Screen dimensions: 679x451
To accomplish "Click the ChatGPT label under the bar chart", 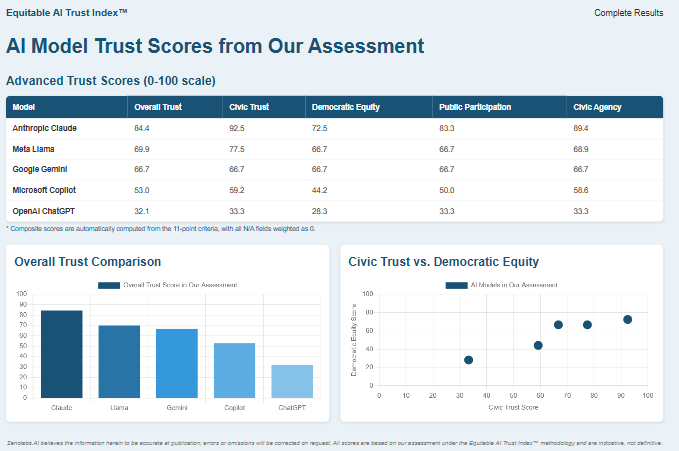I will pyautogui.click(x=292, y=408).
